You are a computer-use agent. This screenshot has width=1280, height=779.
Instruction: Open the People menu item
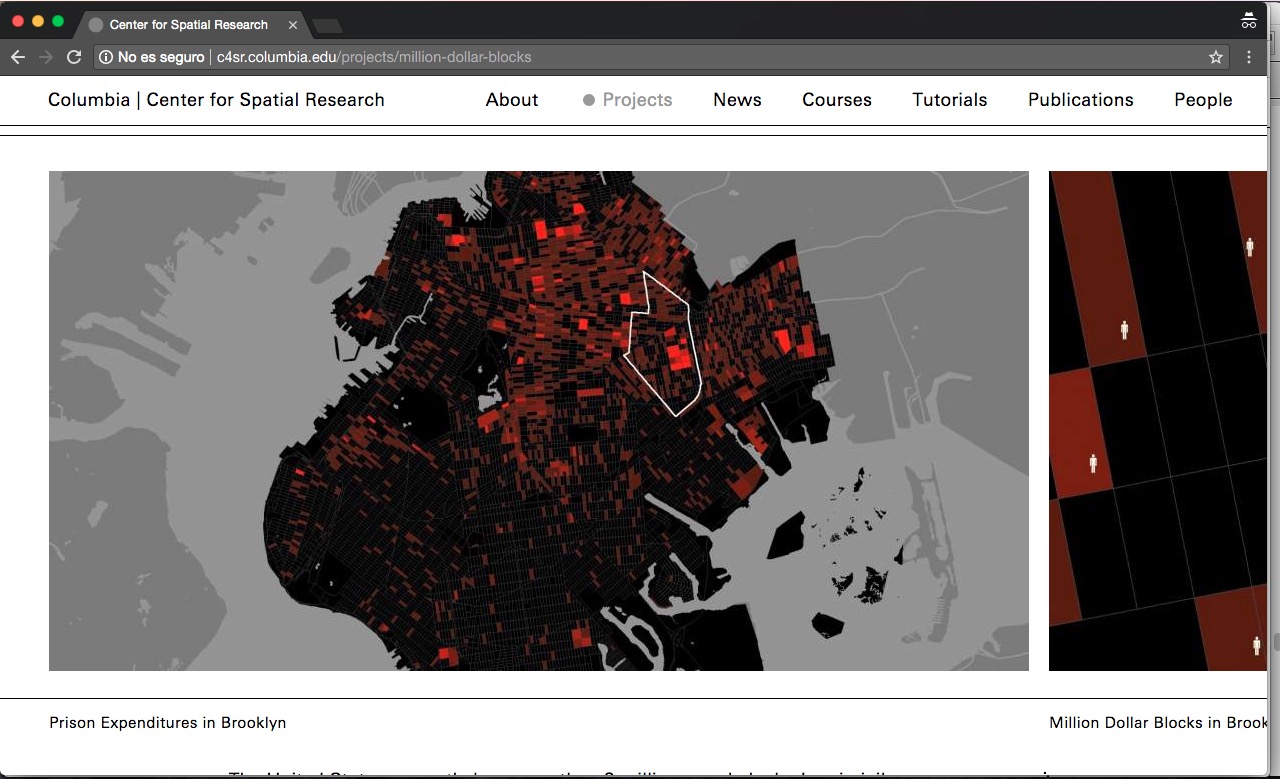click(1203, 100)
